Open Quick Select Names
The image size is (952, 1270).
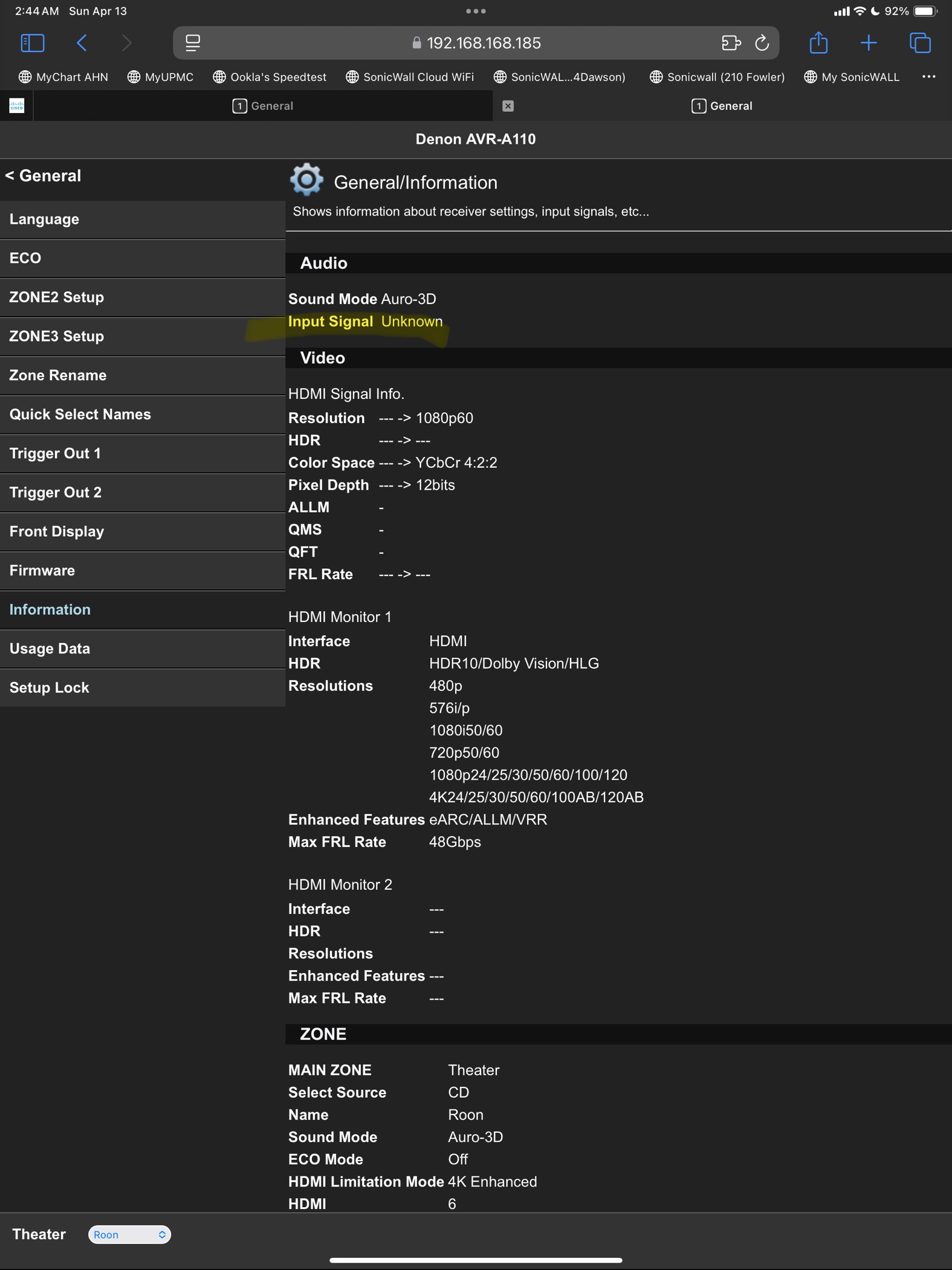(x=143, y=415)
